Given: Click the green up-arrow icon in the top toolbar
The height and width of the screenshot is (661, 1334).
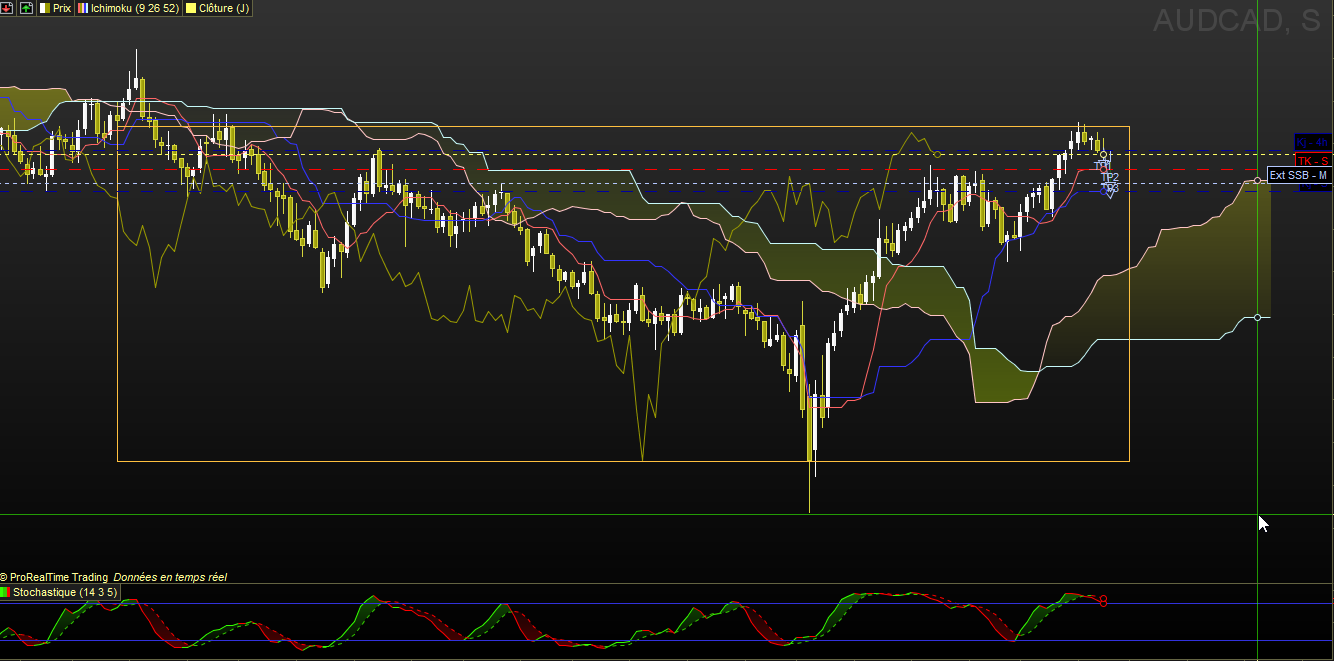Looking at the screenshot, I should (x=26, y=8).
